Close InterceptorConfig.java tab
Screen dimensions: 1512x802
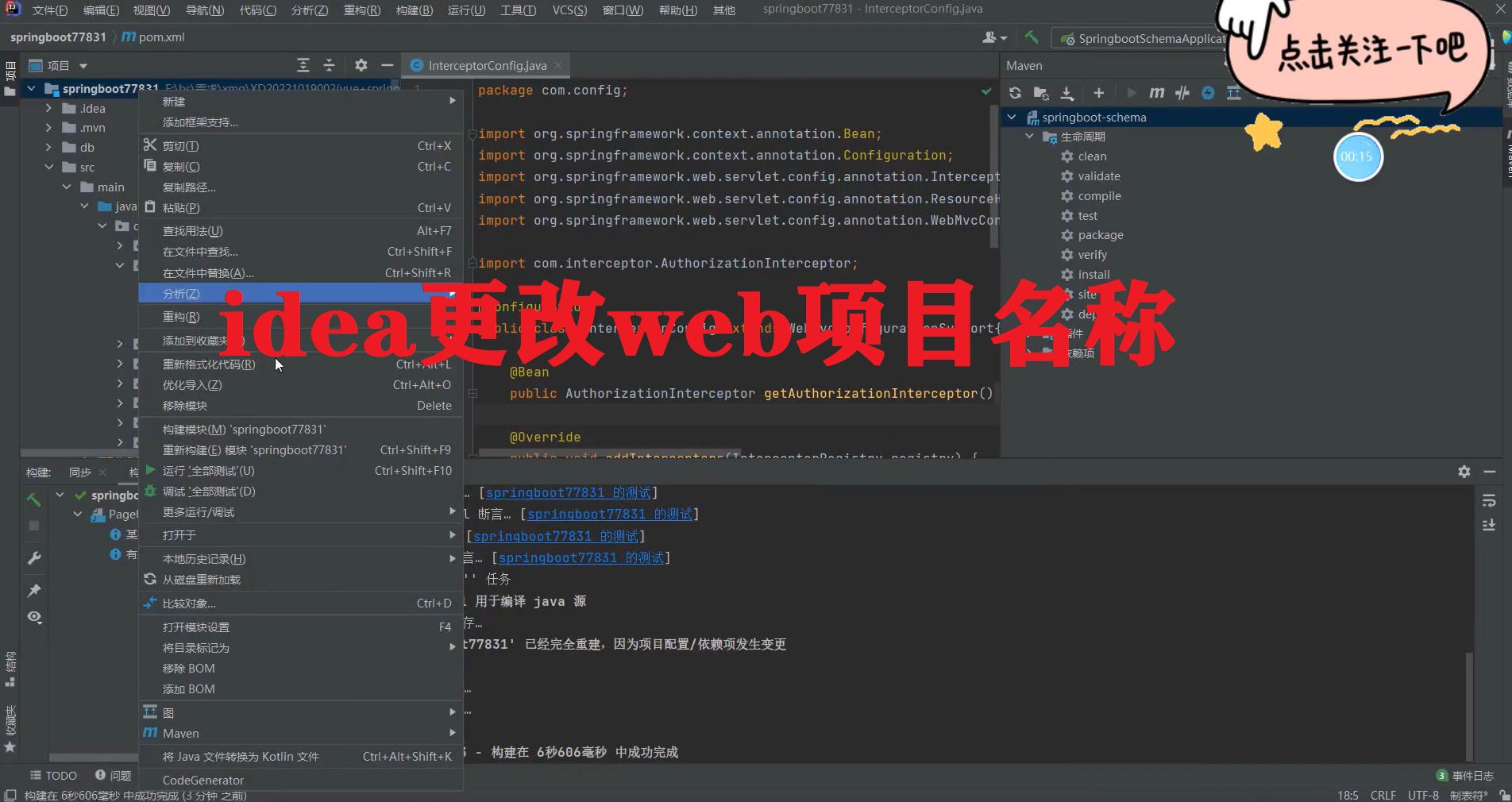pyautogui.click(x=558, y=65)
